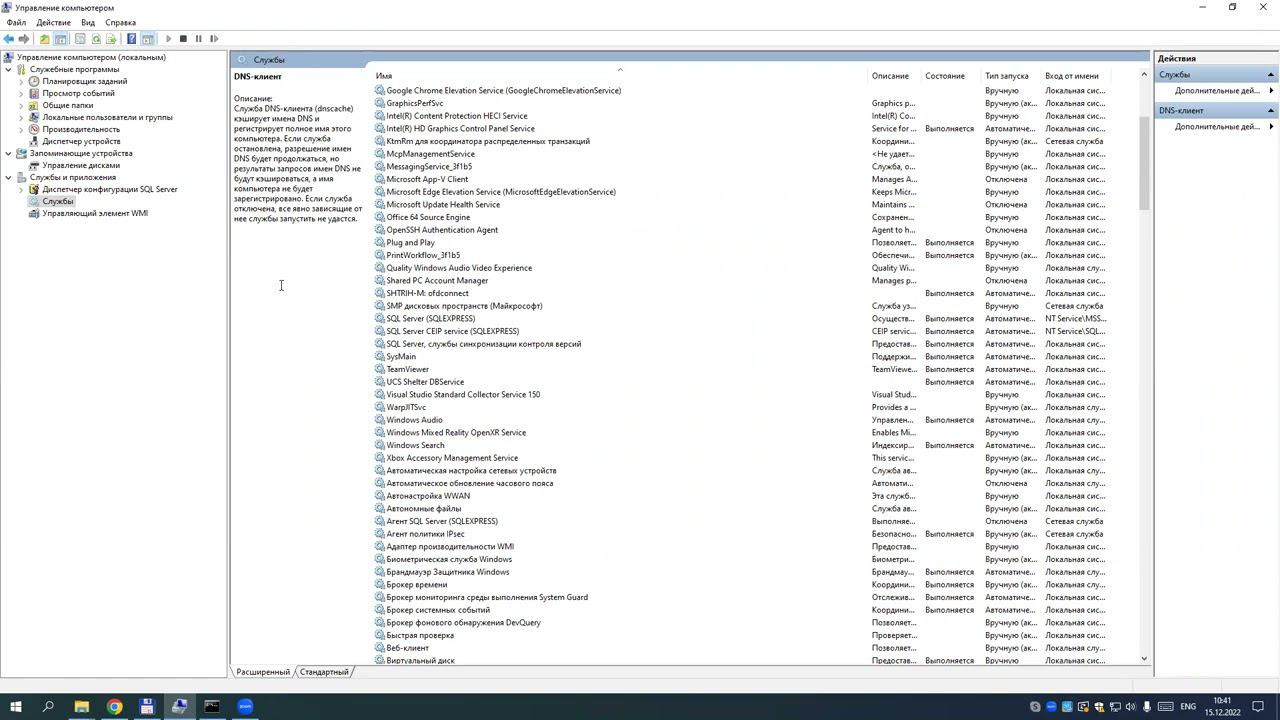Expand the Производительность node
Screen dimensions: 1280x720
point(21,129)
